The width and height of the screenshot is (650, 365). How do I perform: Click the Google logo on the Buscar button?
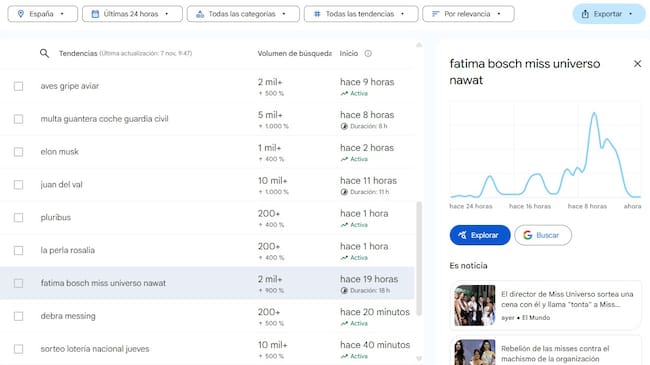click(527, 235)
